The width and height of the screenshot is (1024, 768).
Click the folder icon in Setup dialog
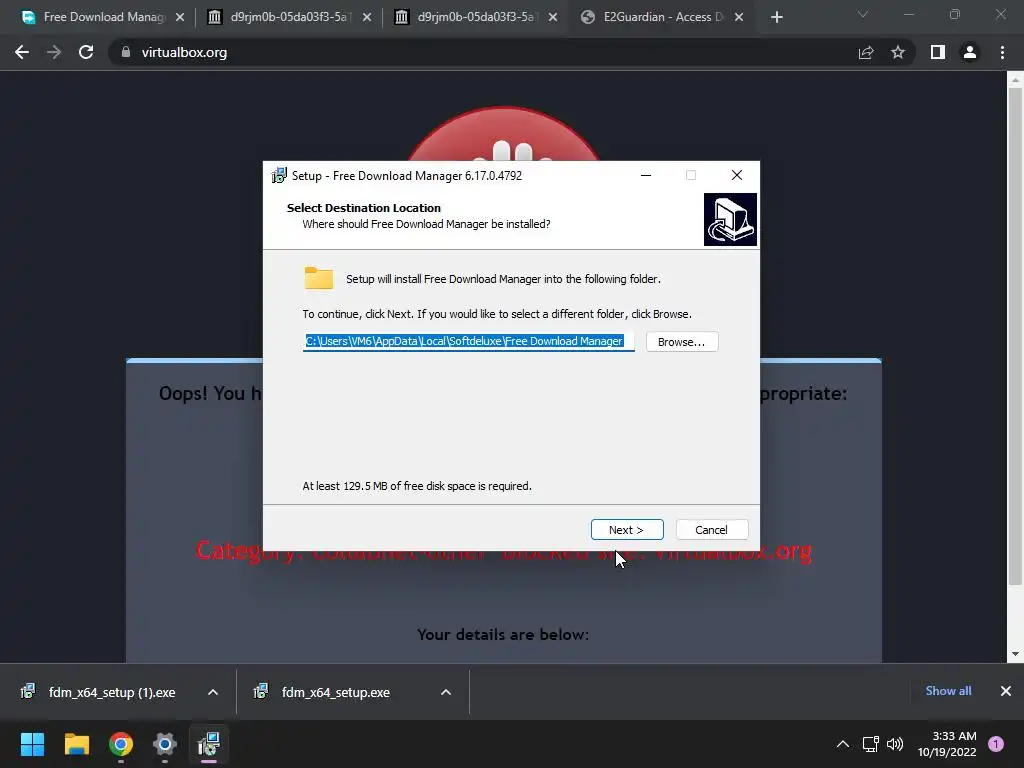(319, 278)
